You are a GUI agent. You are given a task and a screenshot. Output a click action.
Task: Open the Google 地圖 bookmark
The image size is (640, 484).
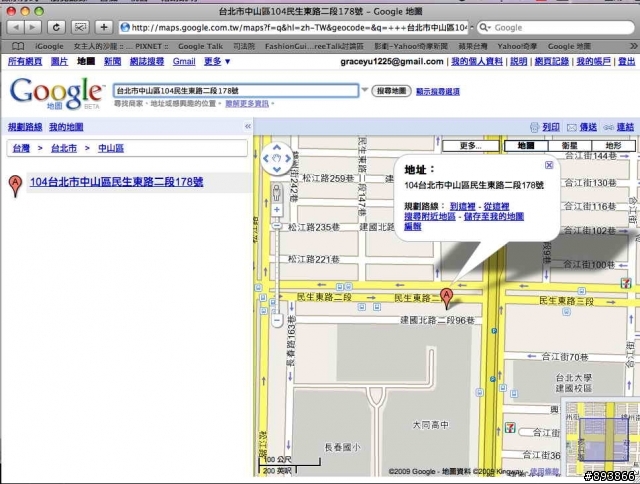pos(569,46)
